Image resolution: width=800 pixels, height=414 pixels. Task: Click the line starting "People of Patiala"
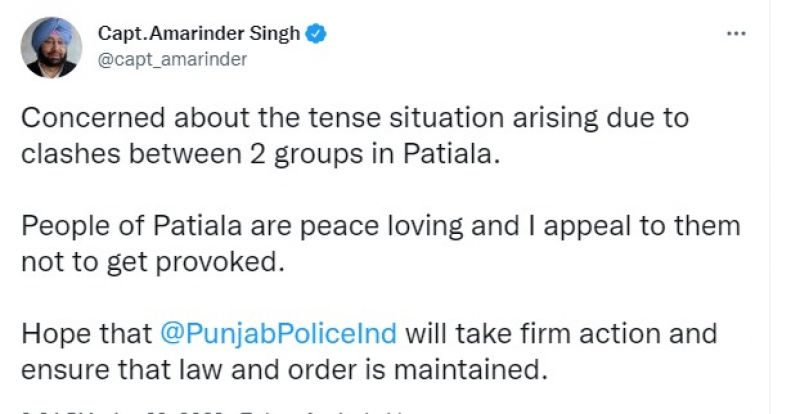click(x=380, y=226)
